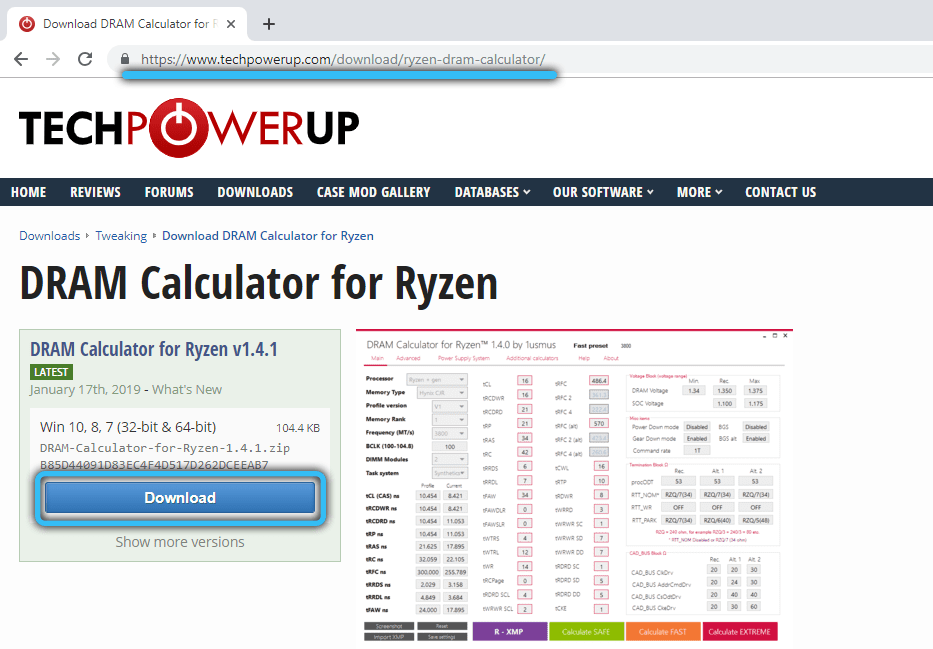Click the favicon on the browser tab
Image resolution: width=933 pixels, height=649 pixels.
pyautogui.click(x=26, y=22)
